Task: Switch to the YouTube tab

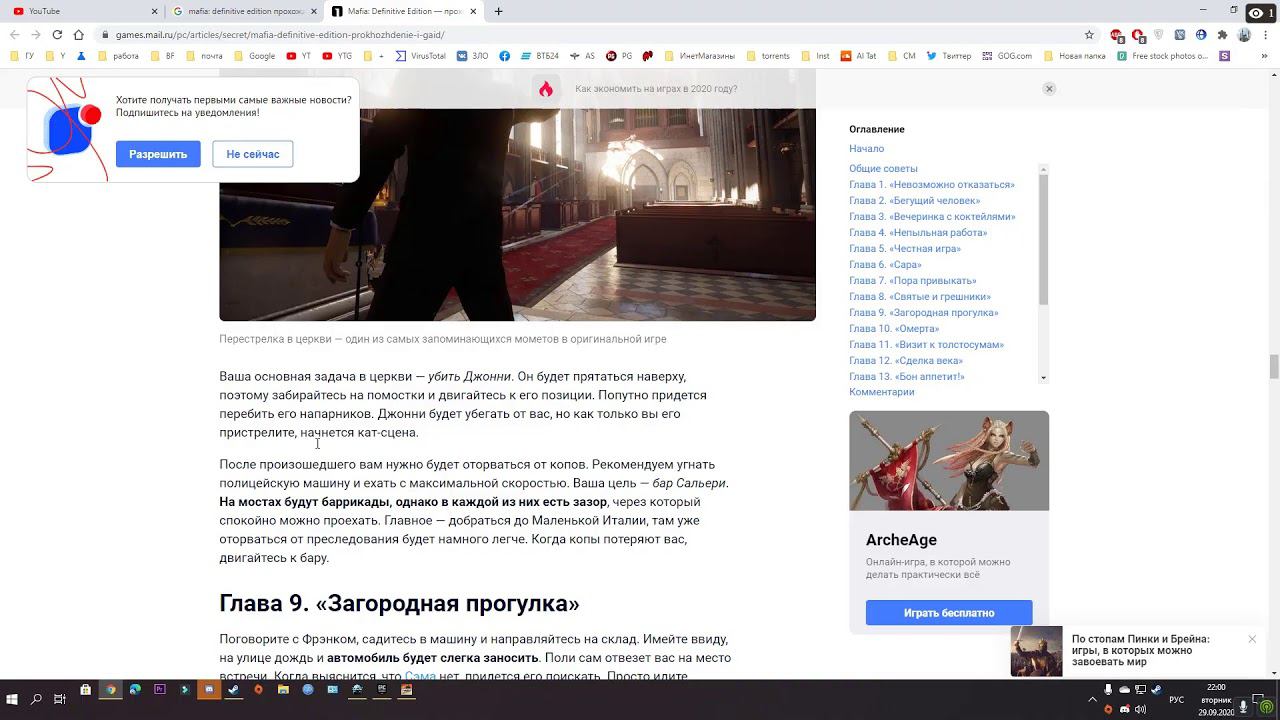Action: coord(78,11)
